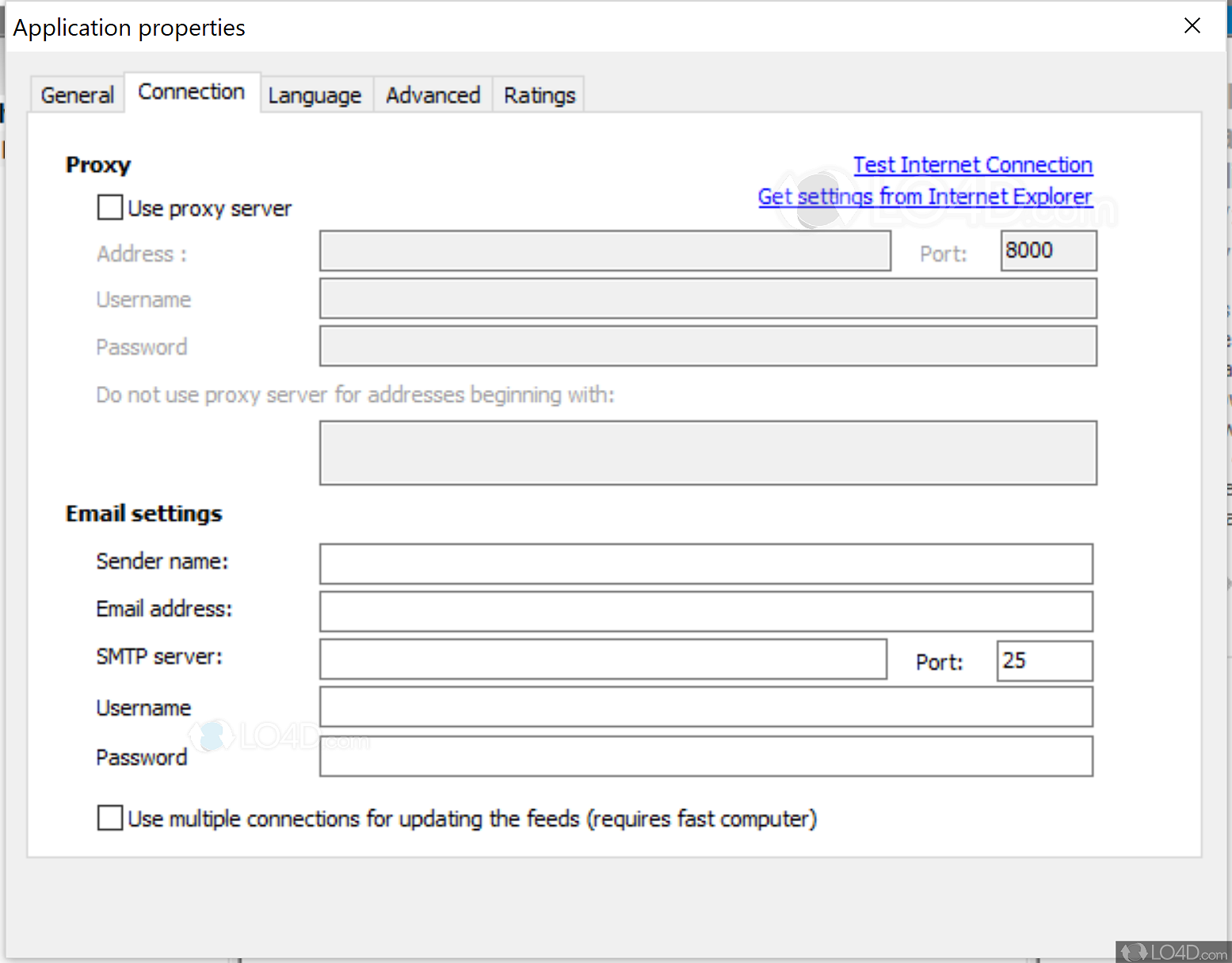Get settings from Internet Explorer
Viewport: 1232px width, 963px height.
[925, 197]
